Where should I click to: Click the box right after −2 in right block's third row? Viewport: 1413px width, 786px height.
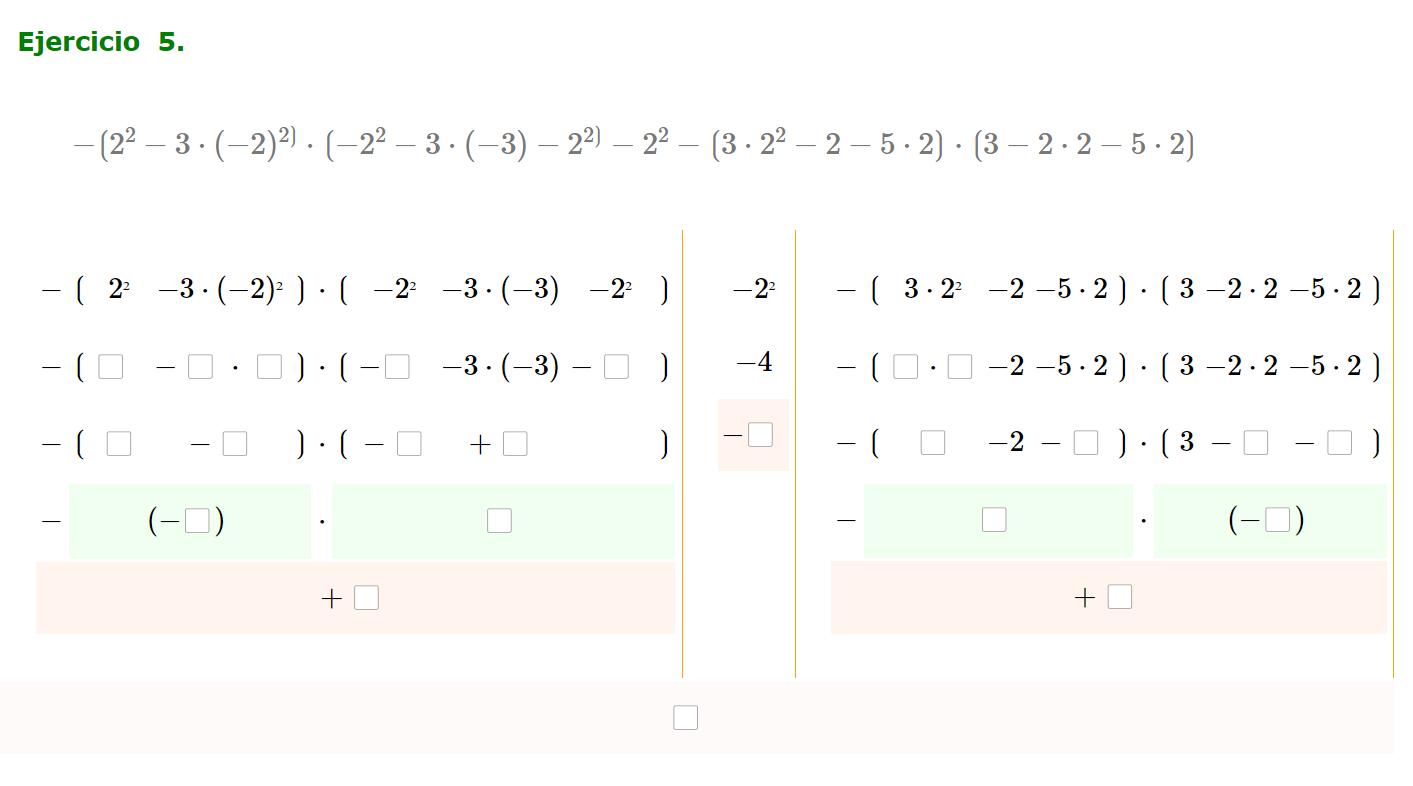point(1086,443)
